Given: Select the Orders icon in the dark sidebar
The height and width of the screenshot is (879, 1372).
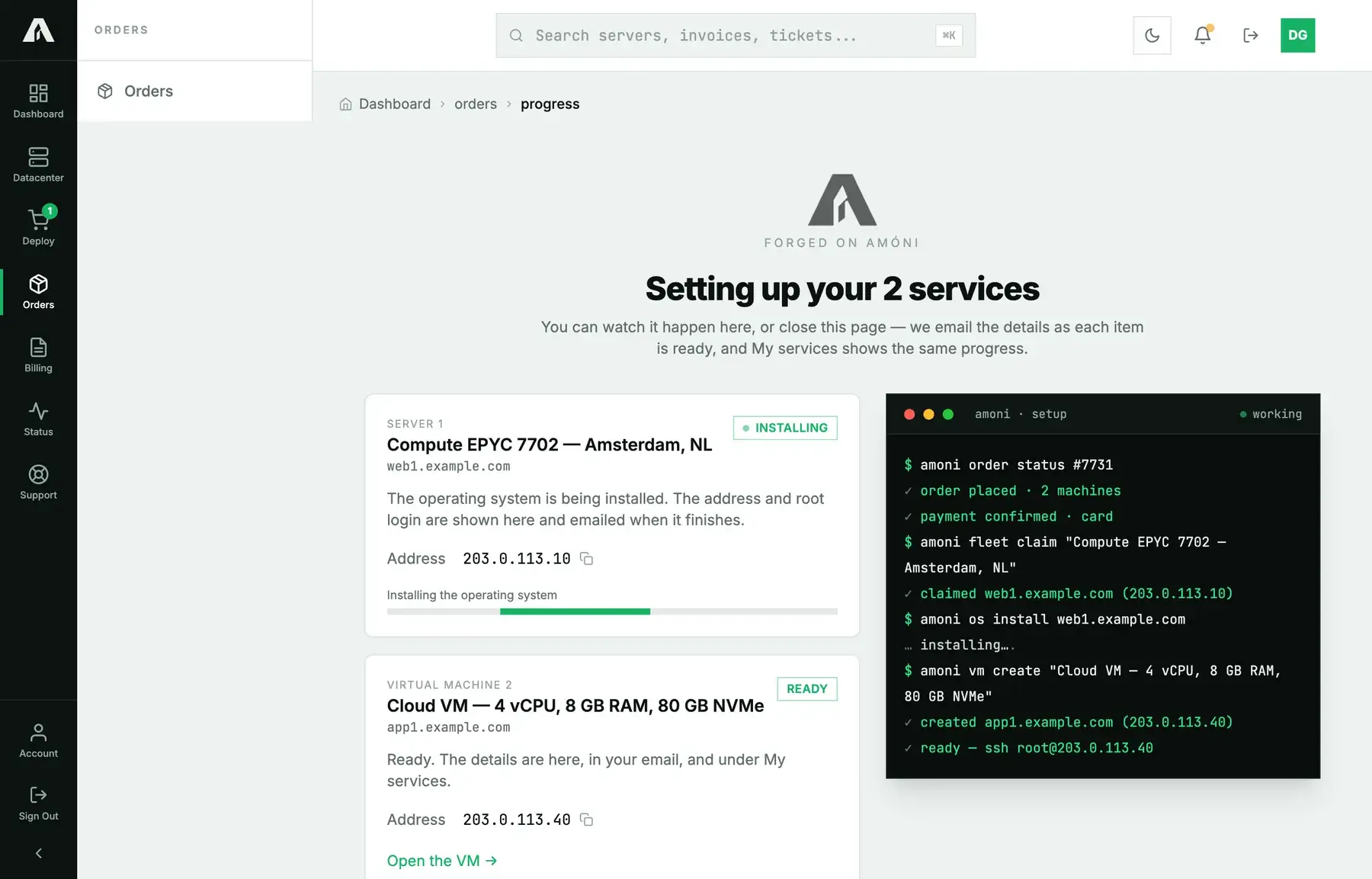Looking at the screenshot, I should tap(38, 292).
